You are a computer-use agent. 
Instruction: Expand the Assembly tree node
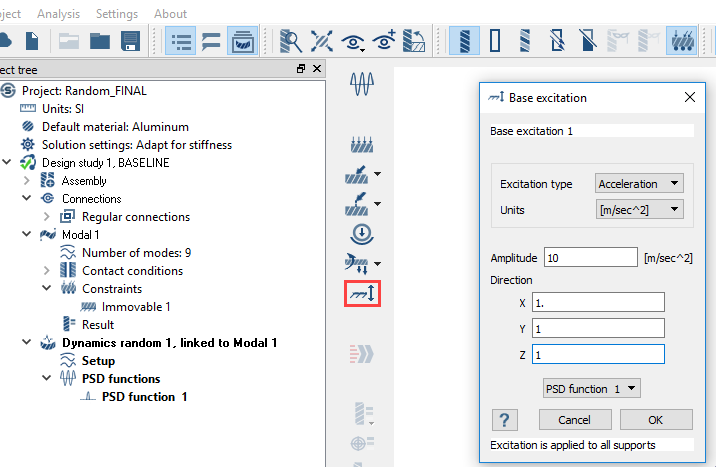pos(26,181)
